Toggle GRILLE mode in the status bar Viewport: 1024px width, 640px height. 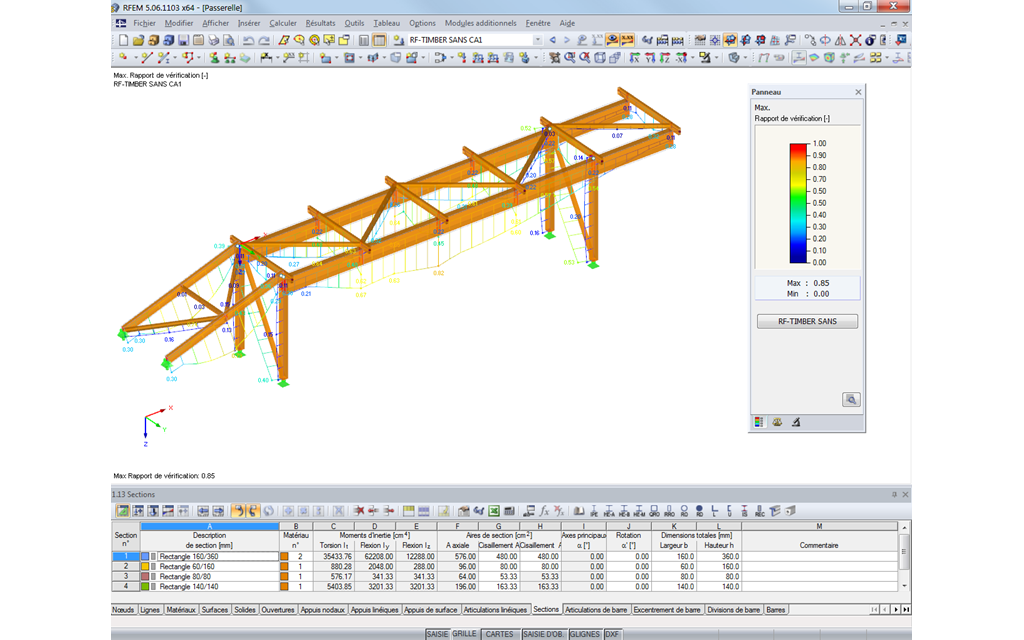point(465,633)
